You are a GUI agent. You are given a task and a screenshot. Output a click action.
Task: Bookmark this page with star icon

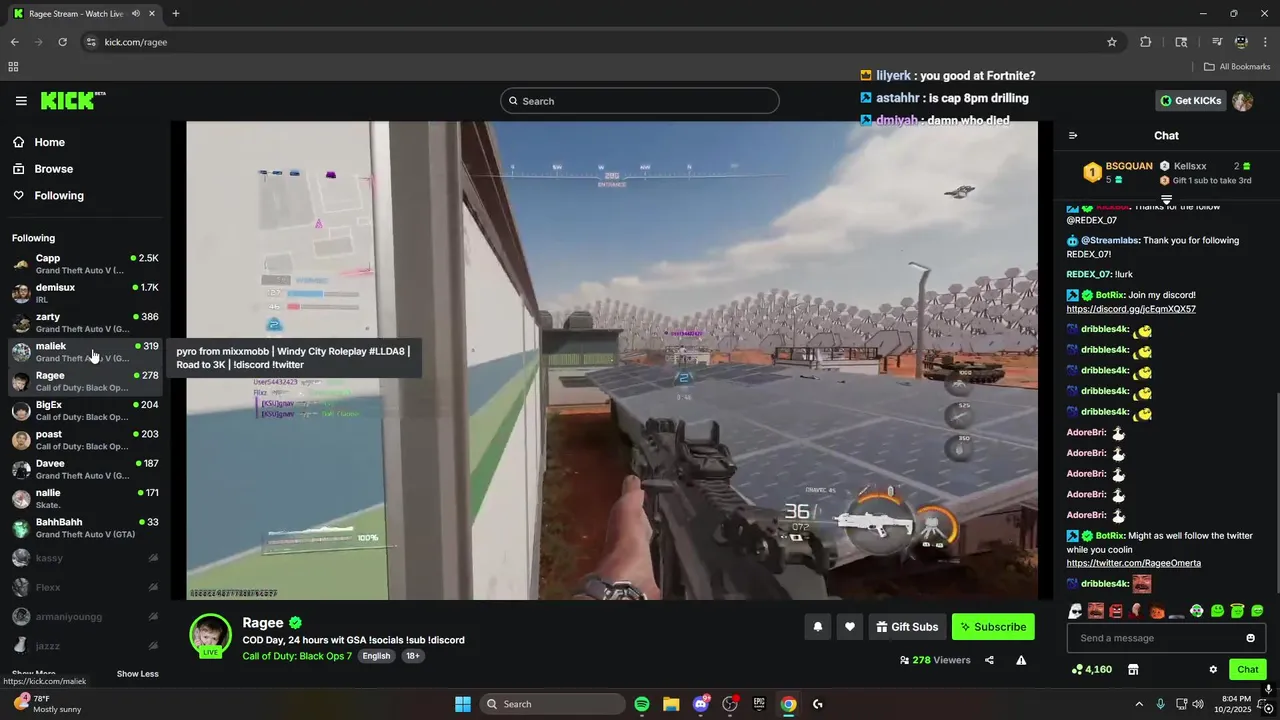(x=1111, y=42)
